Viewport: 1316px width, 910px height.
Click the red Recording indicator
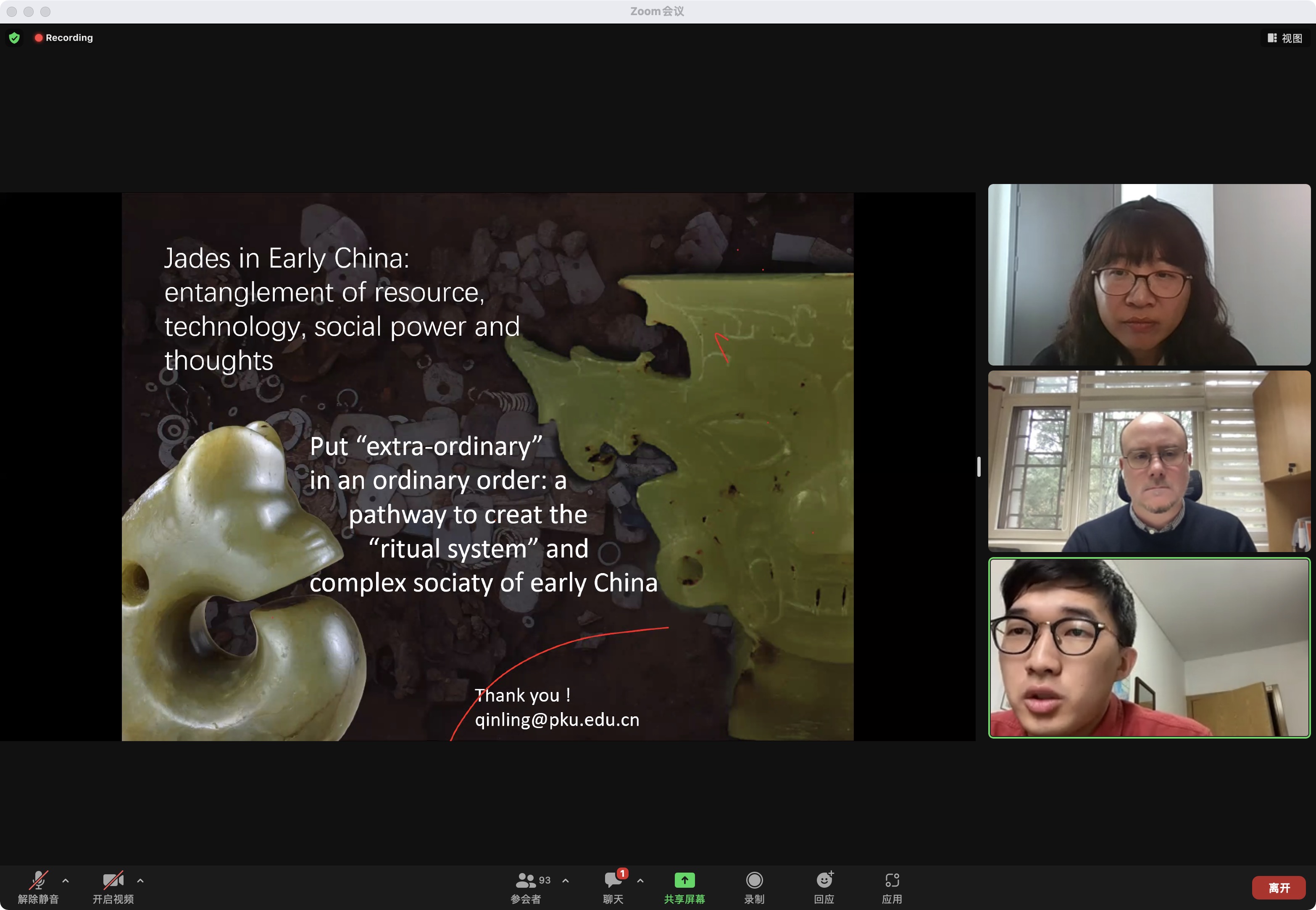click(x=64, y=38)
